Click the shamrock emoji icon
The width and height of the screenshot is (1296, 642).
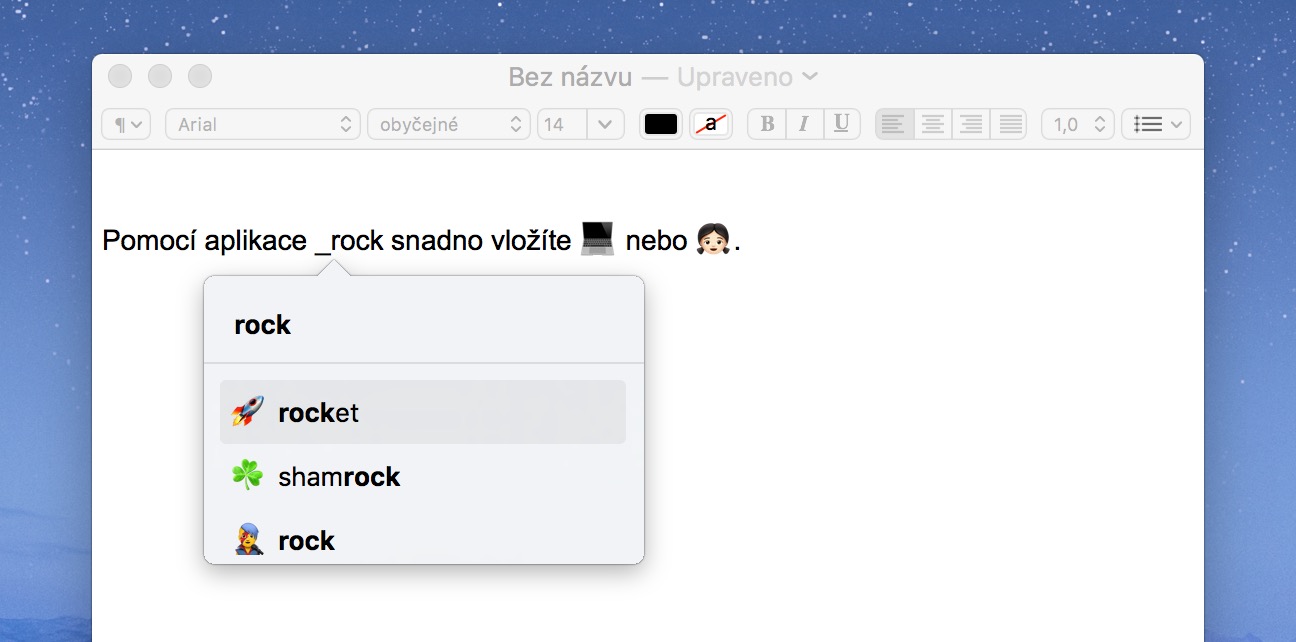click(247, 476)
